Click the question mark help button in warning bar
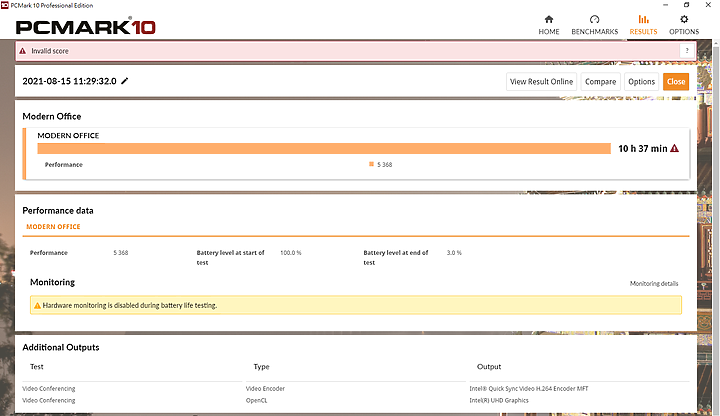This screenshot has width=720, height=416. point(687,51)
